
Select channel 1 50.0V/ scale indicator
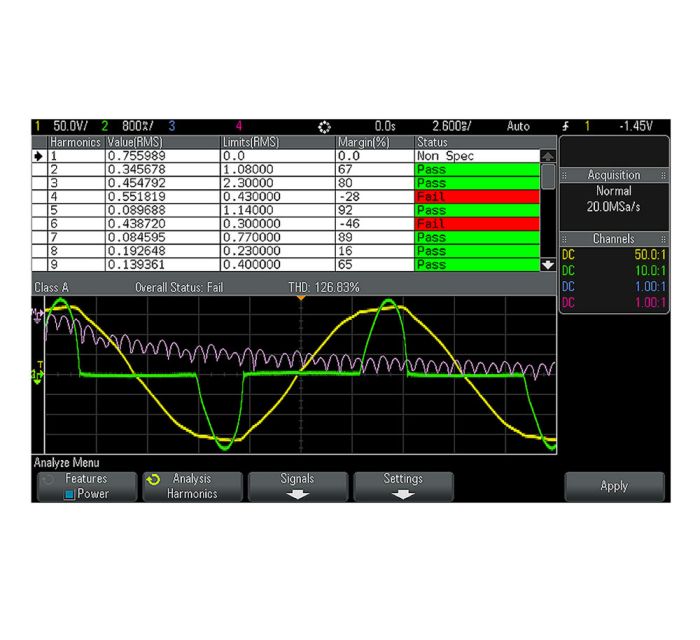(61, 126)
